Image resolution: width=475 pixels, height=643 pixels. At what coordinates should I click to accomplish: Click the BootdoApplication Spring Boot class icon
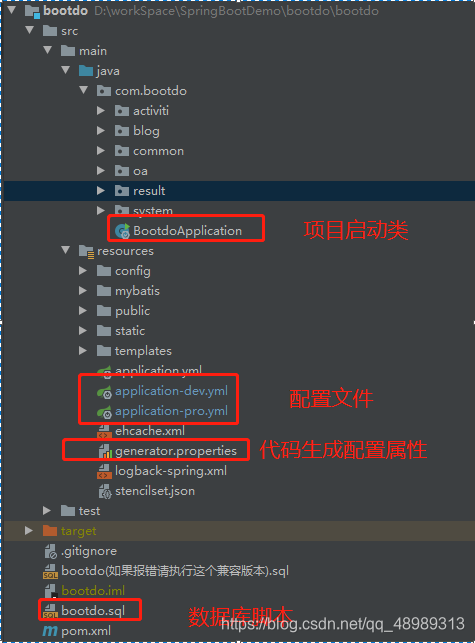pos(122,231)
